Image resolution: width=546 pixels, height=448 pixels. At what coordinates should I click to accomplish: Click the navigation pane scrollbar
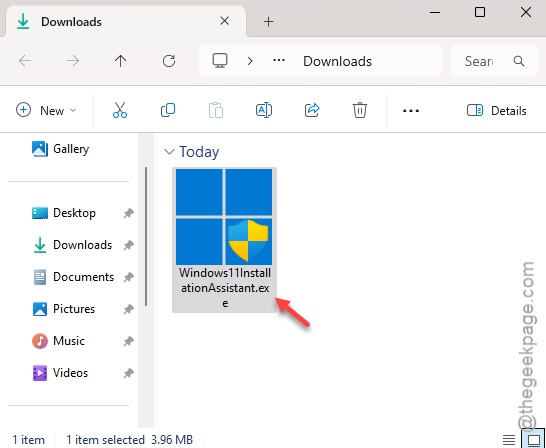[x=146, y=237]
